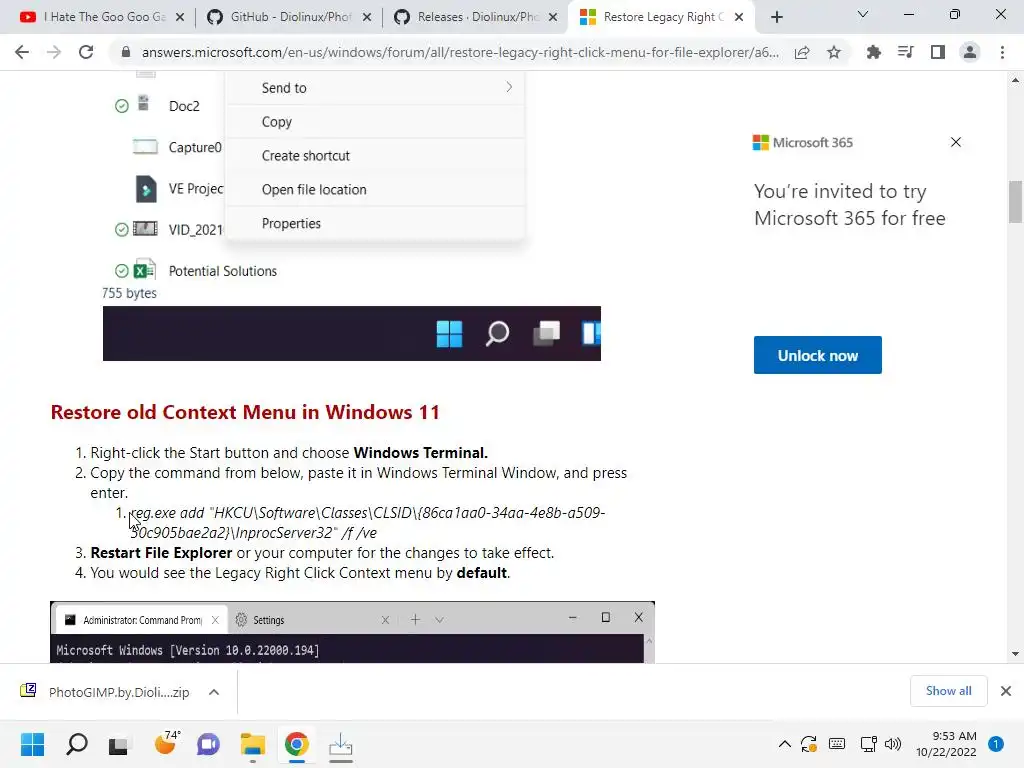Open Chrome three-dot menu
The image size is (1024, 768).
1002,52
